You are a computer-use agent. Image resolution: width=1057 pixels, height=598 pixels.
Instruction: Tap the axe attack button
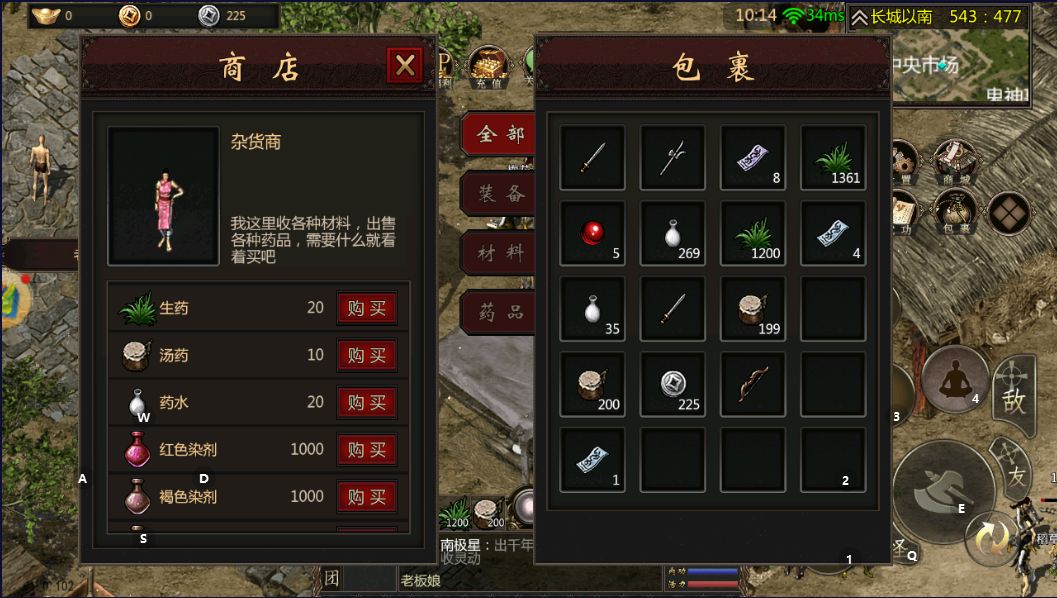943,491
